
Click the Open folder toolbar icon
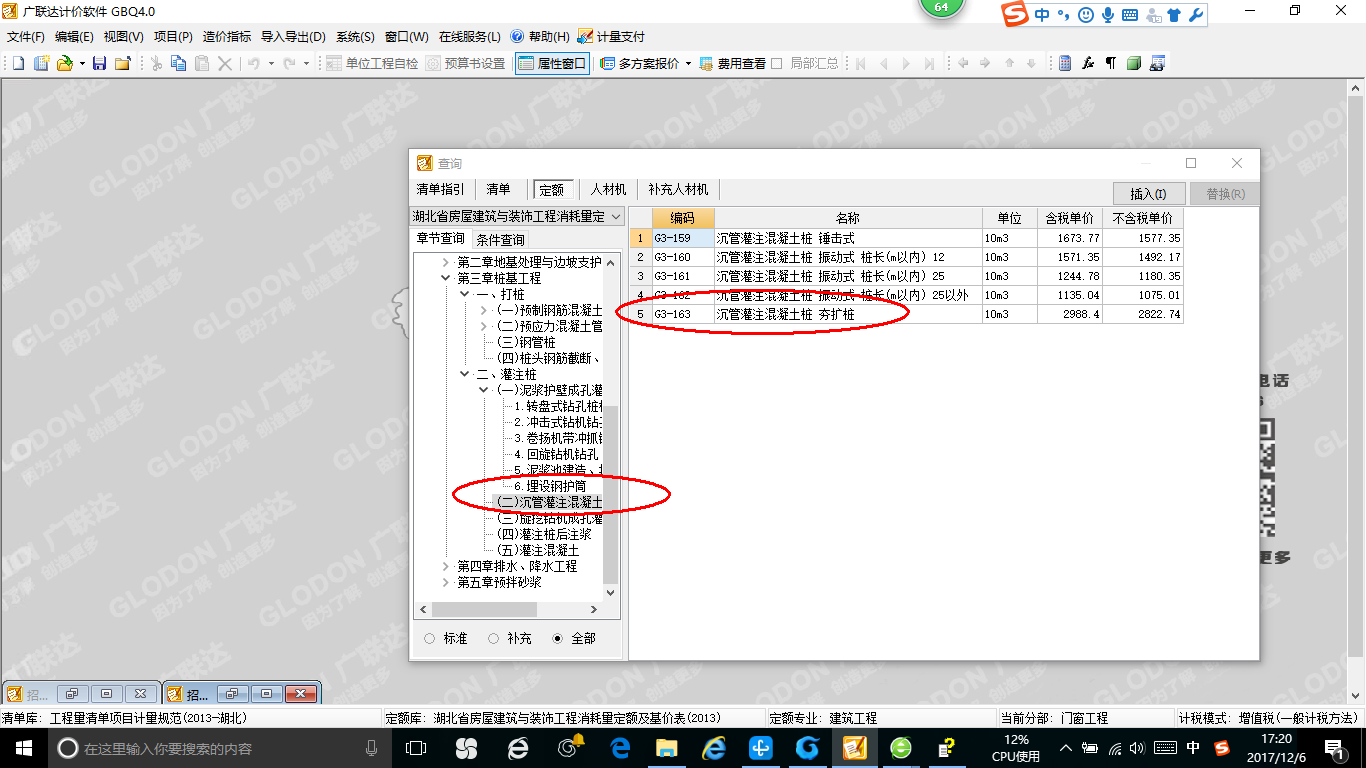(64, 63)
